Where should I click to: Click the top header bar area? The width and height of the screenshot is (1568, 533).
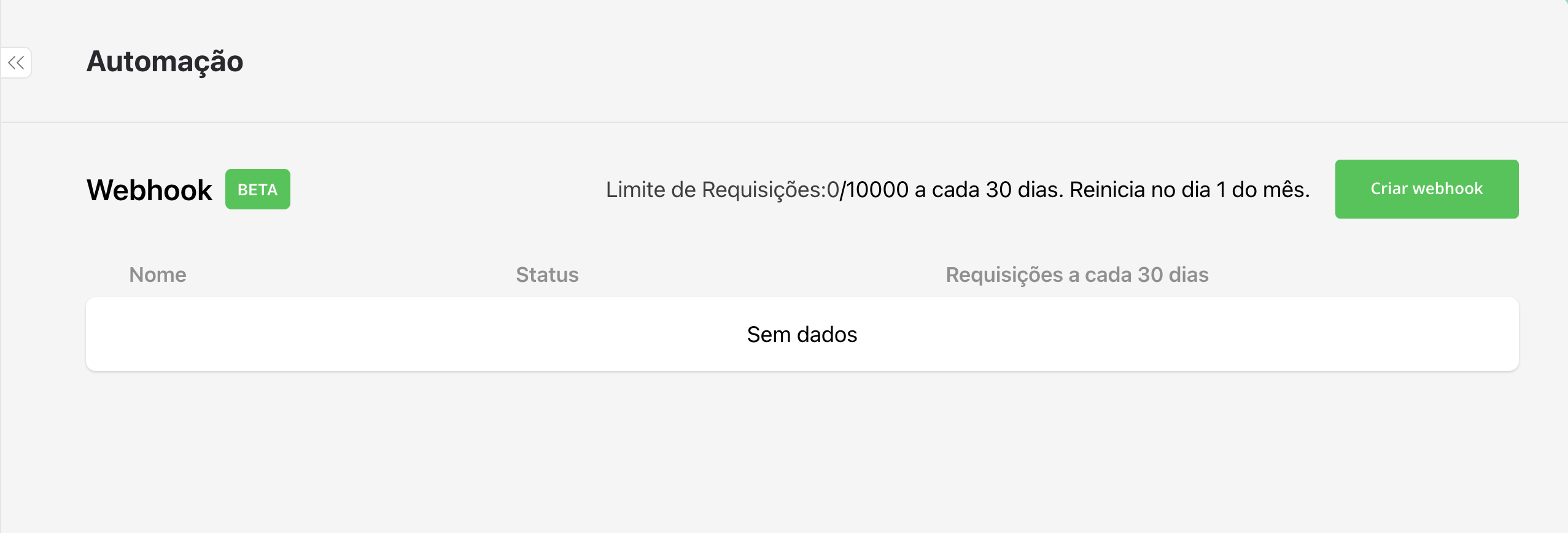pos(784,61)
